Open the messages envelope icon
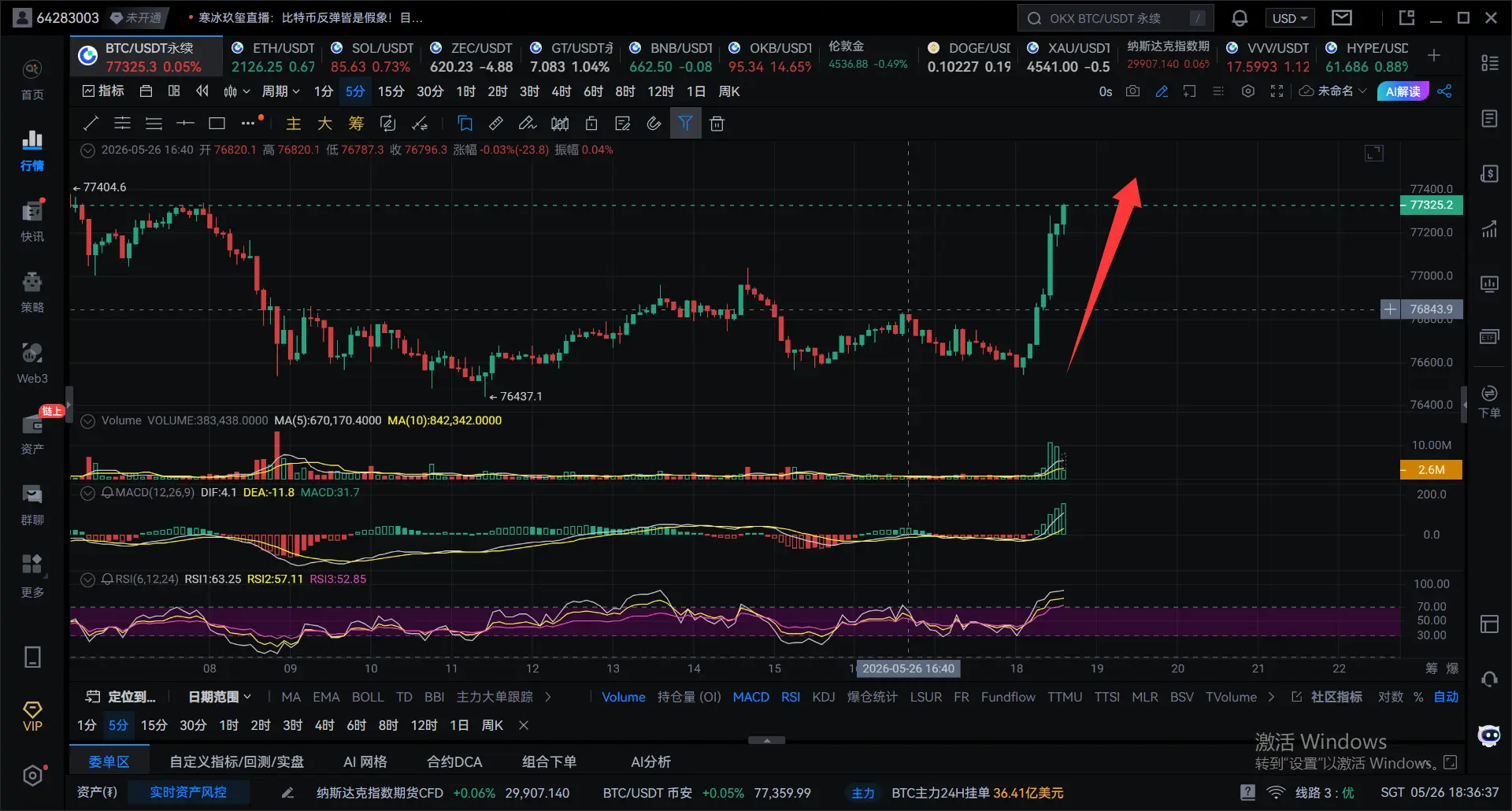Screen dimensions: 1512x811 pyautogui.click(x=1342, y=18)
